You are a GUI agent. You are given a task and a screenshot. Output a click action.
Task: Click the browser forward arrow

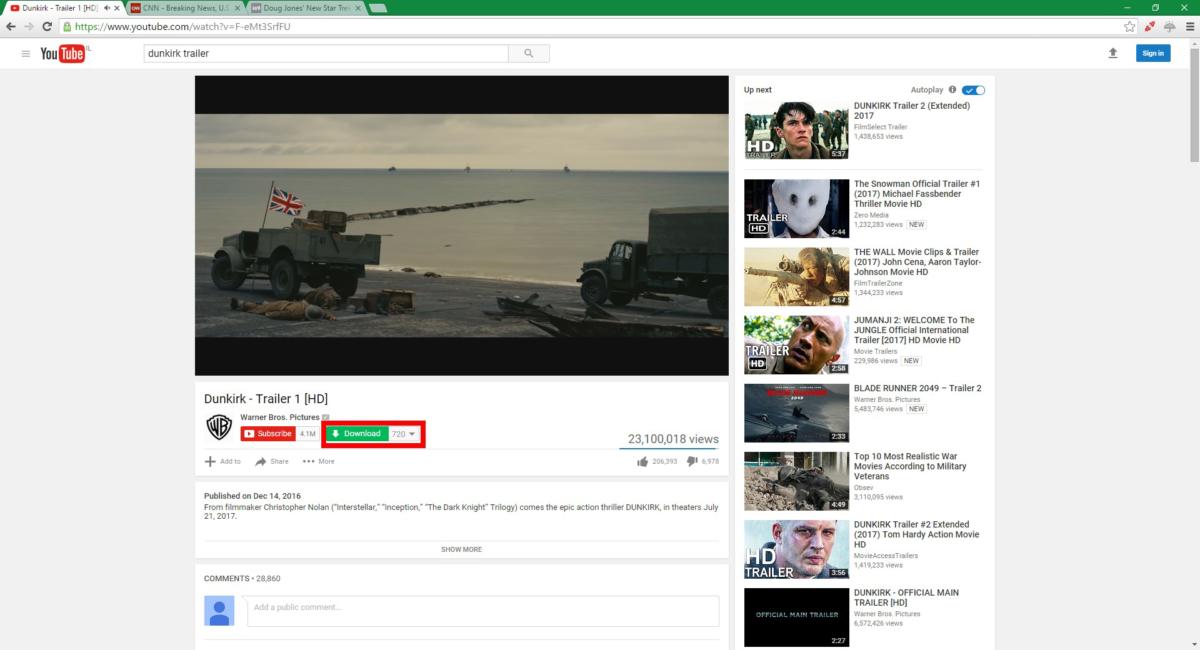pyautogui.click(x=29, y=26)
